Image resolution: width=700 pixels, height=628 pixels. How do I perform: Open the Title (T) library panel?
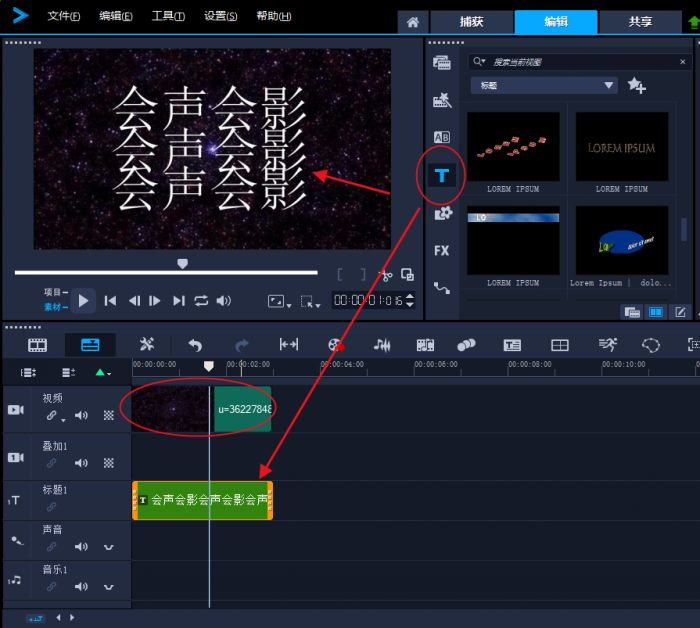(x=442, y=176)
